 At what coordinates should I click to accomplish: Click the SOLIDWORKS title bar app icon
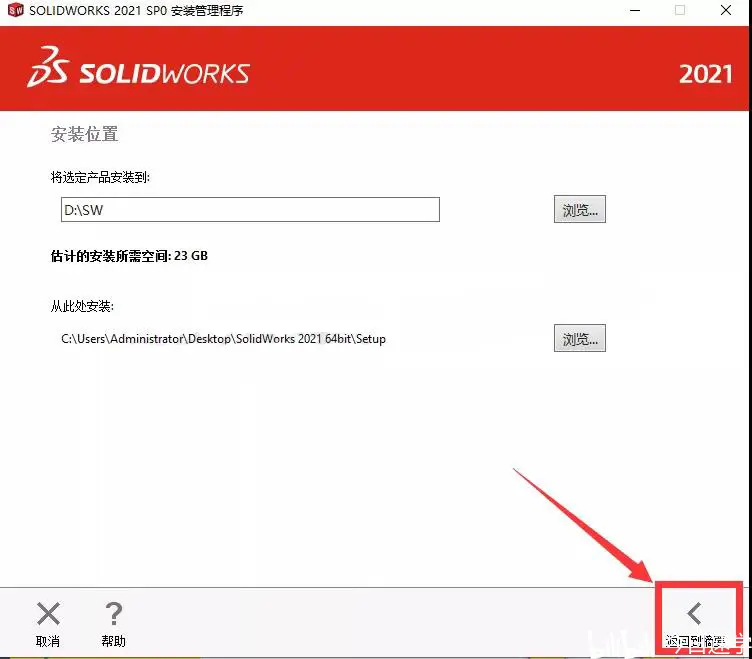click(x=15, y=10)
